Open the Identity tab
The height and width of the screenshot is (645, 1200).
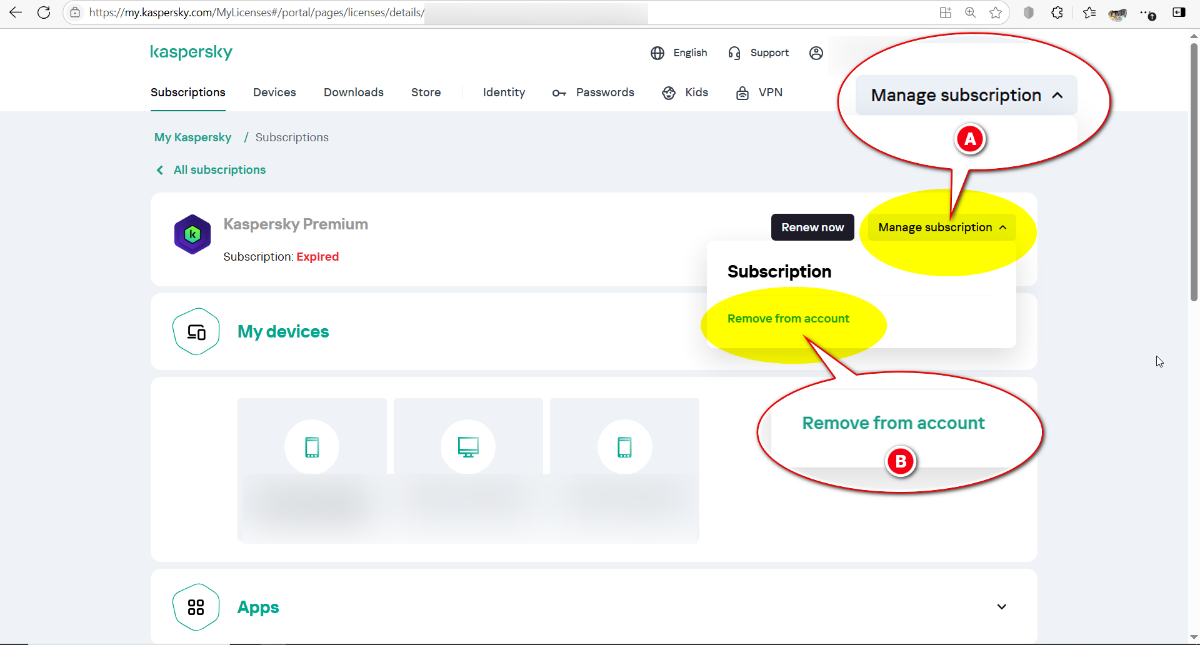504,92
